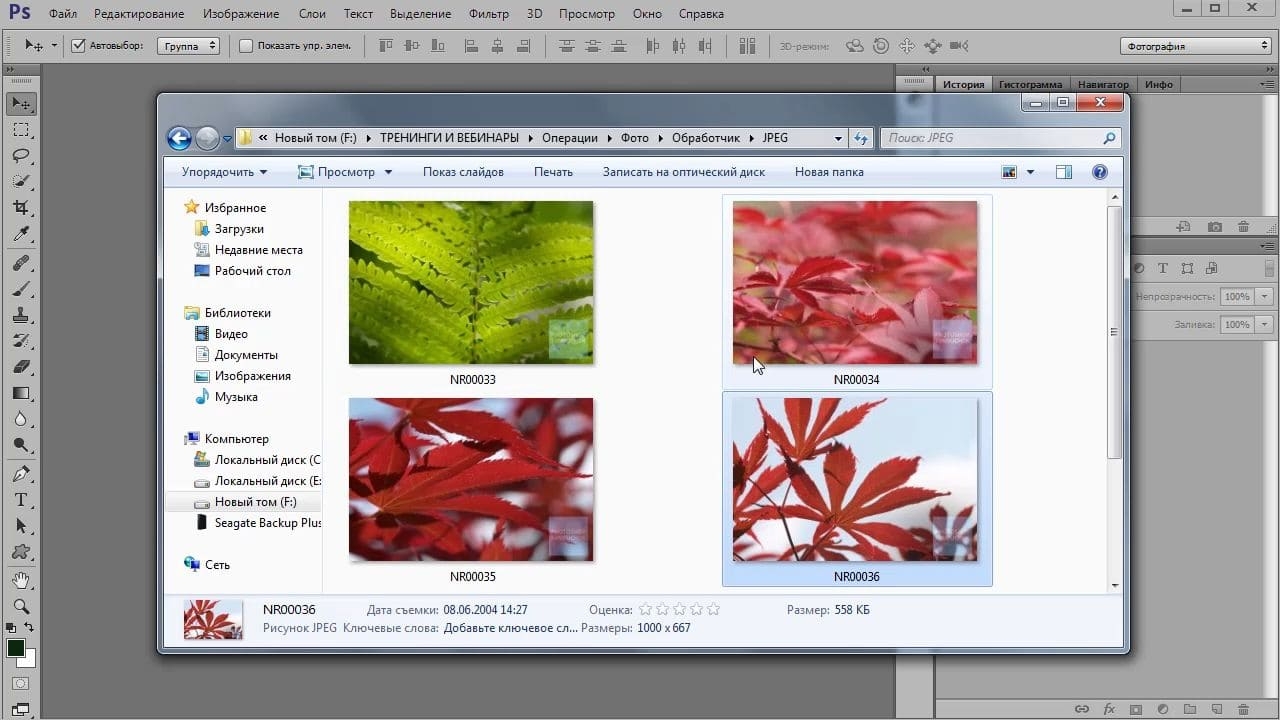Click the camera icon in History panel

tap(1214, 228)
